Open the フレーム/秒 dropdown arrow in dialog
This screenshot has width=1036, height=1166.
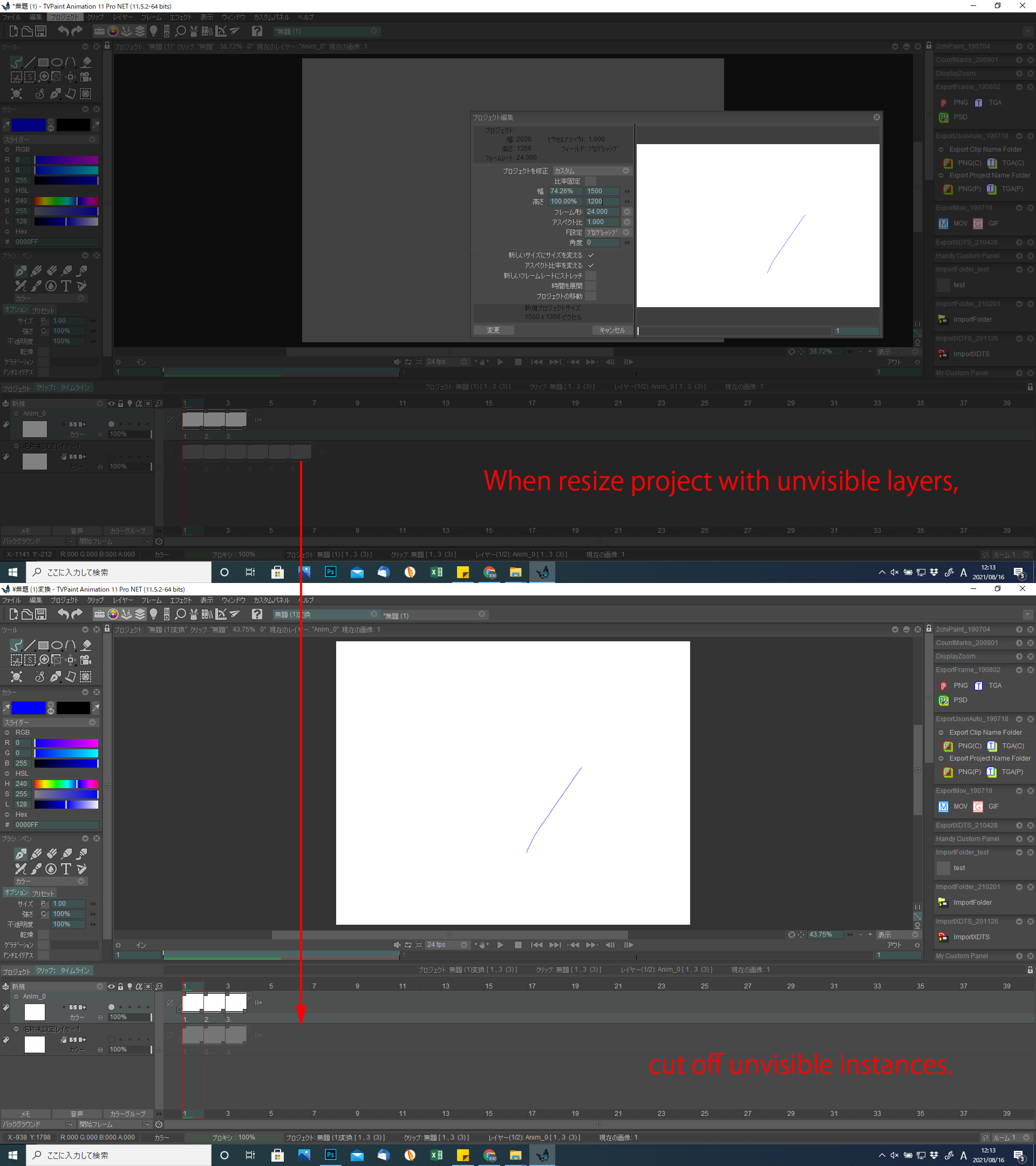point(626,212)
